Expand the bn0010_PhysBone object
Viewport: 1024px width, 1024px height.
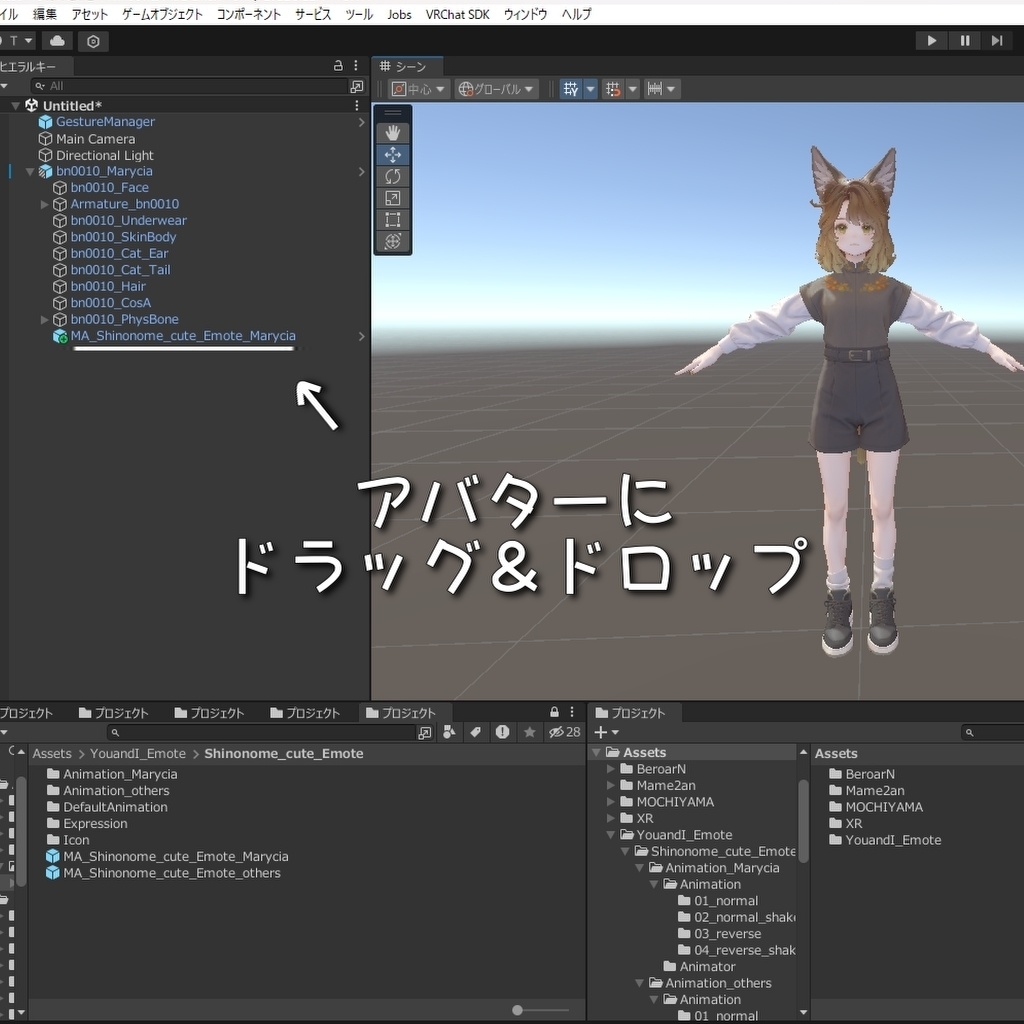point(44,319)
